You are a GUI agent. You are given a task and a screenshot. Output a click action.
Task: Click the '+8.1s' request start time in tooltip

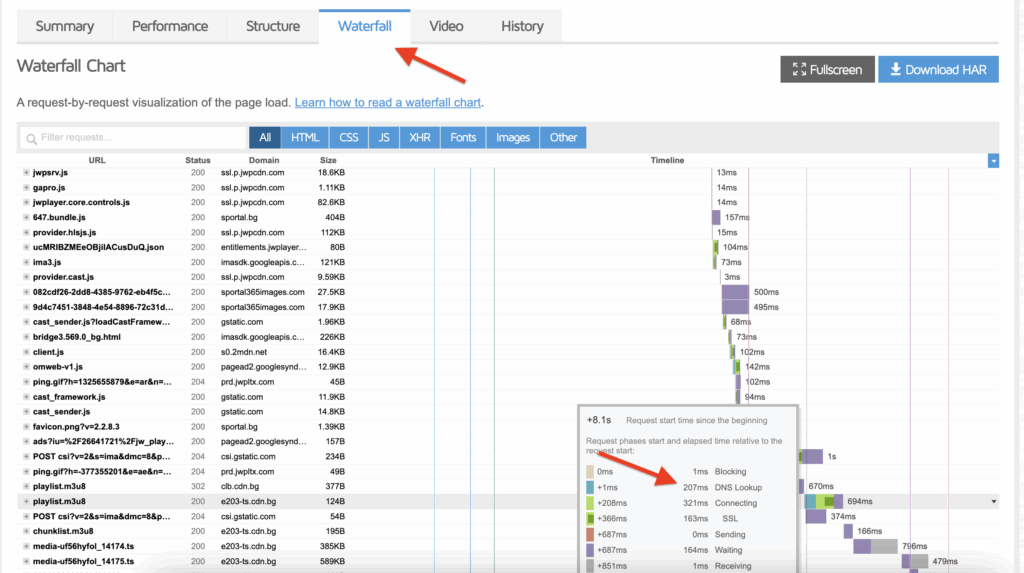[x=599, y=420]
